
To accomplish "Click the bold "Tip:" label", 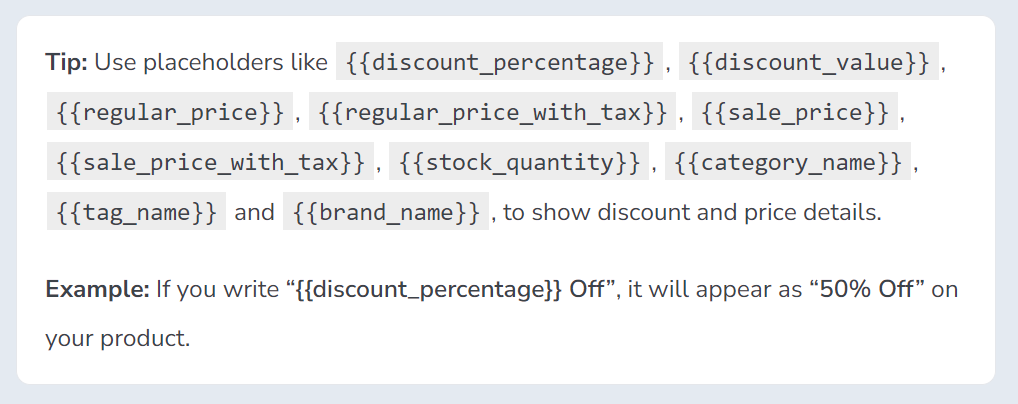I will pos(67,62).
